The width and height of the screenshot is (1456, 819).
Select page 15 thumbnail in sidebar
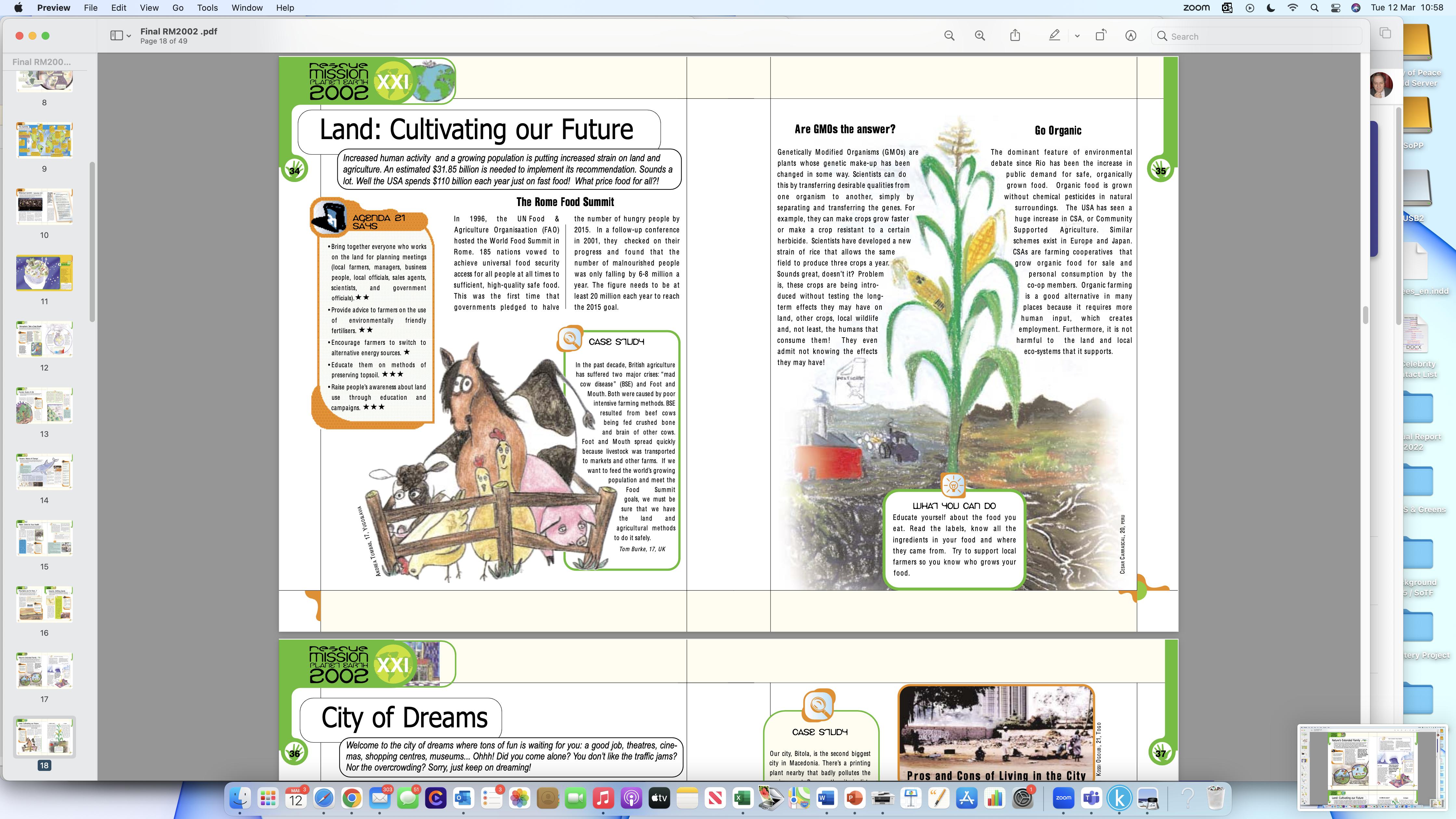tap(44, 538)
